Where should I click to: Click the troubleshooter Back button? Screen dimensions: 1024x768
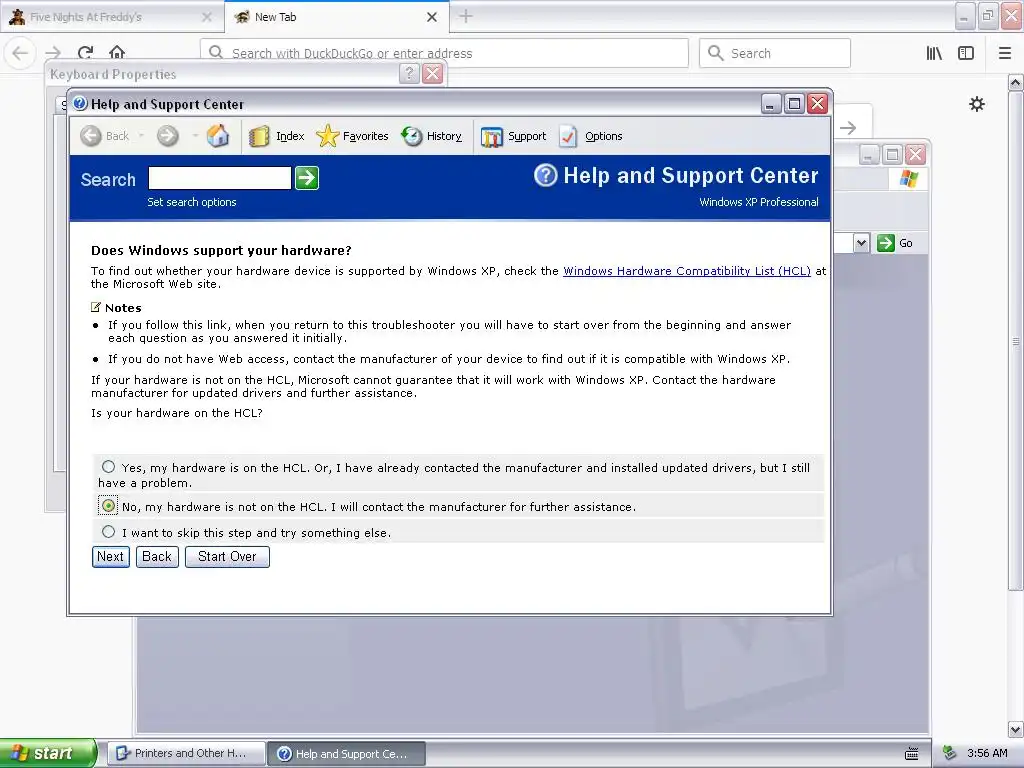pyautogui.click(x=157, y=556)
